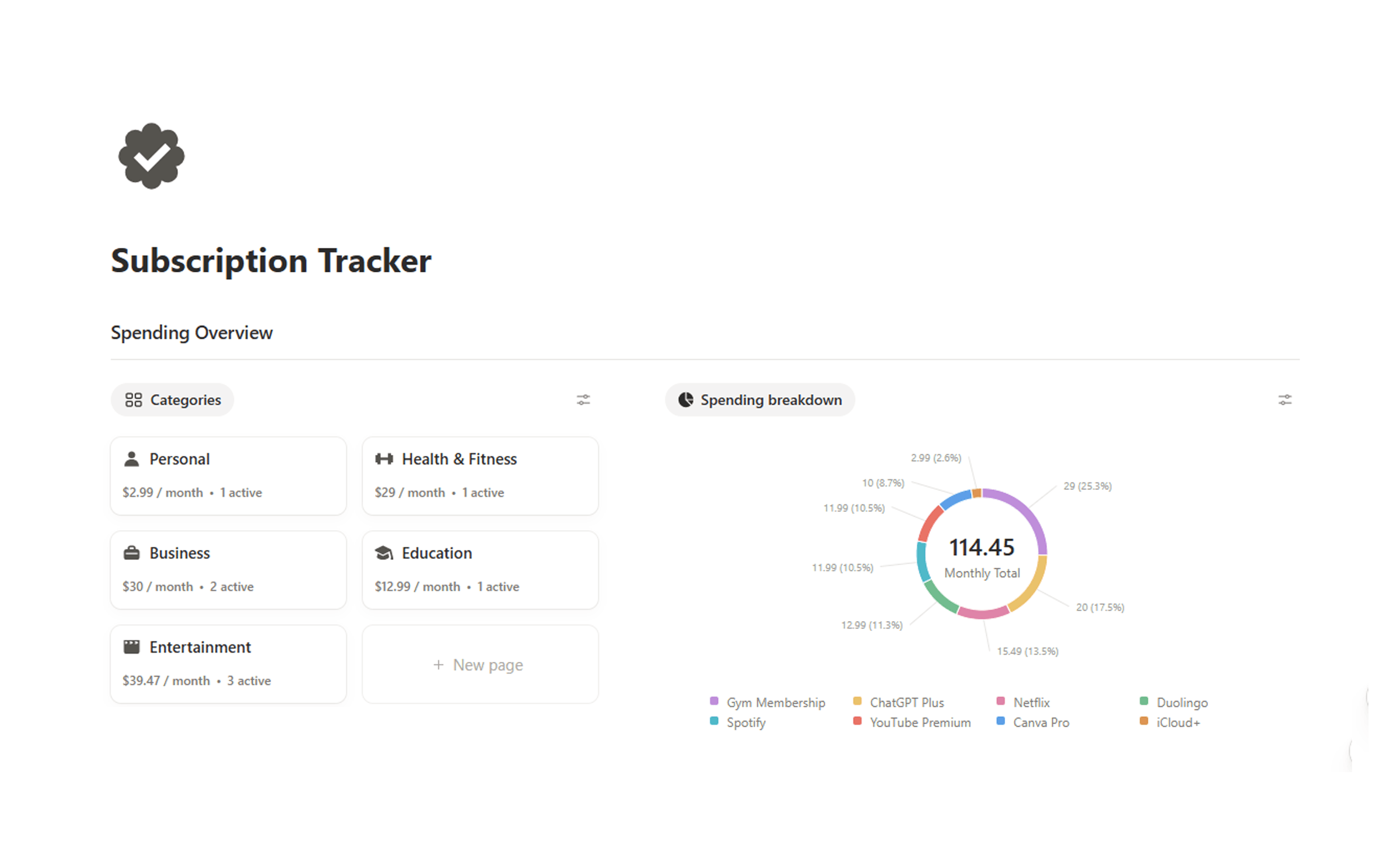The height and width of the screenshot is (866, 1400).
Task: Click the verified badge page icon
Action: 151,156
